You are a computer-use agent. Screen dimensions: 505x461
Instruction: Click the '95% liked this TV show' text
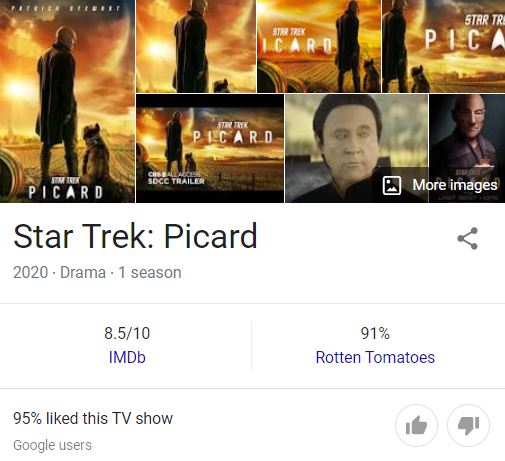click(x=93, y=418)
